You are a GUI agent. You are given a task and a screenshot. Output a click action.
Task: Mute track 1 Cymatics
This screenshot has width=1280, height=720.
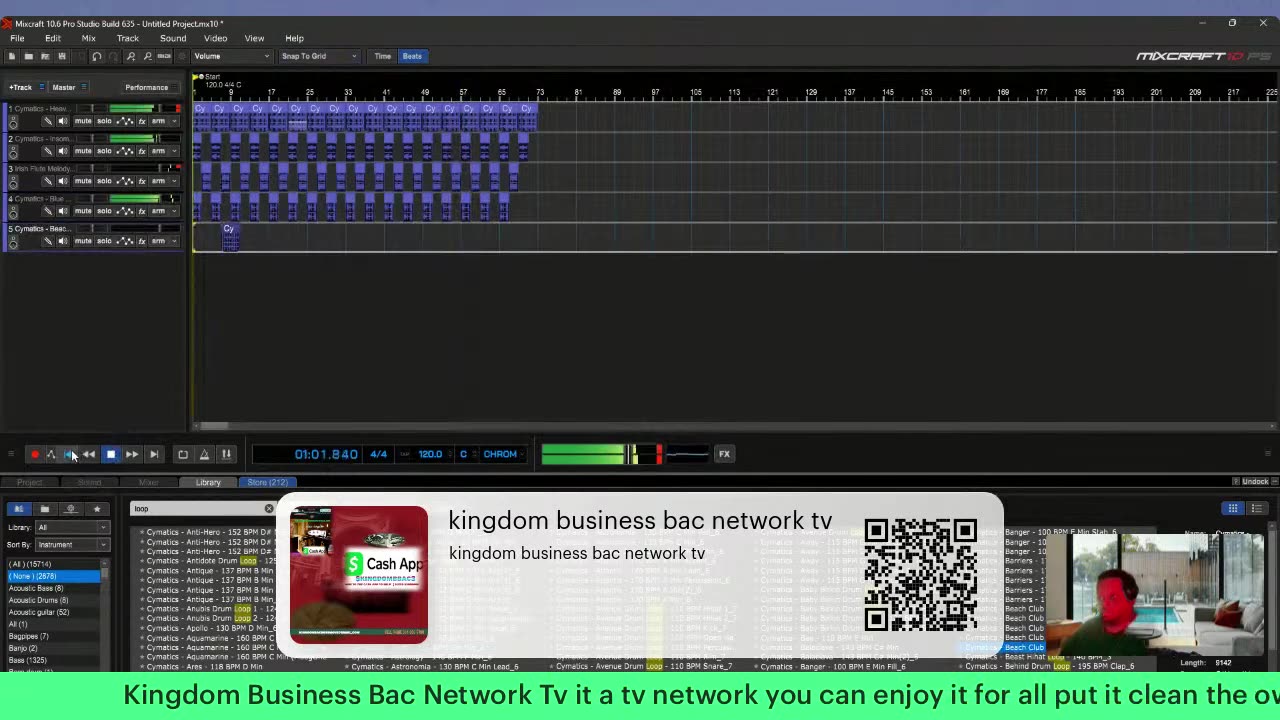[83, 121]
